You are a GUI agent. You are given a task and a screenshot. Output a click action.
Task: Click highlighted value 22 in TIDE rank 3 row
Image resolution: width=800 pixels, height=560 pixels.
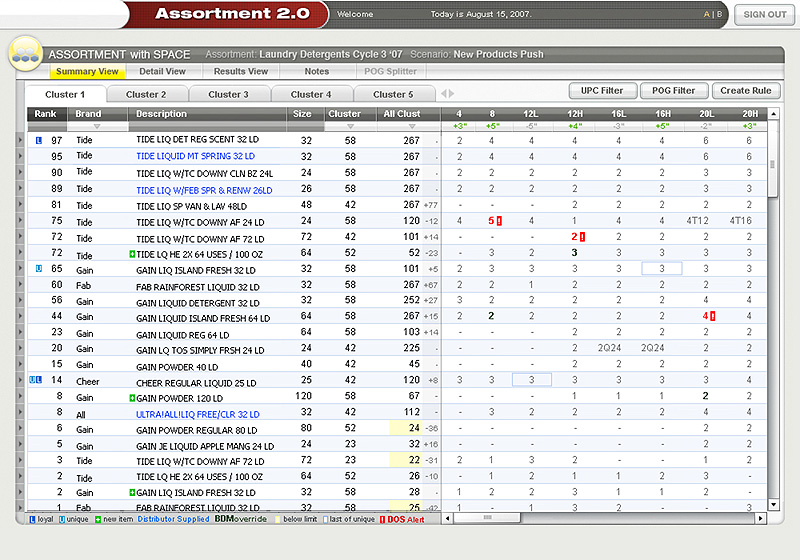(405, 460)
